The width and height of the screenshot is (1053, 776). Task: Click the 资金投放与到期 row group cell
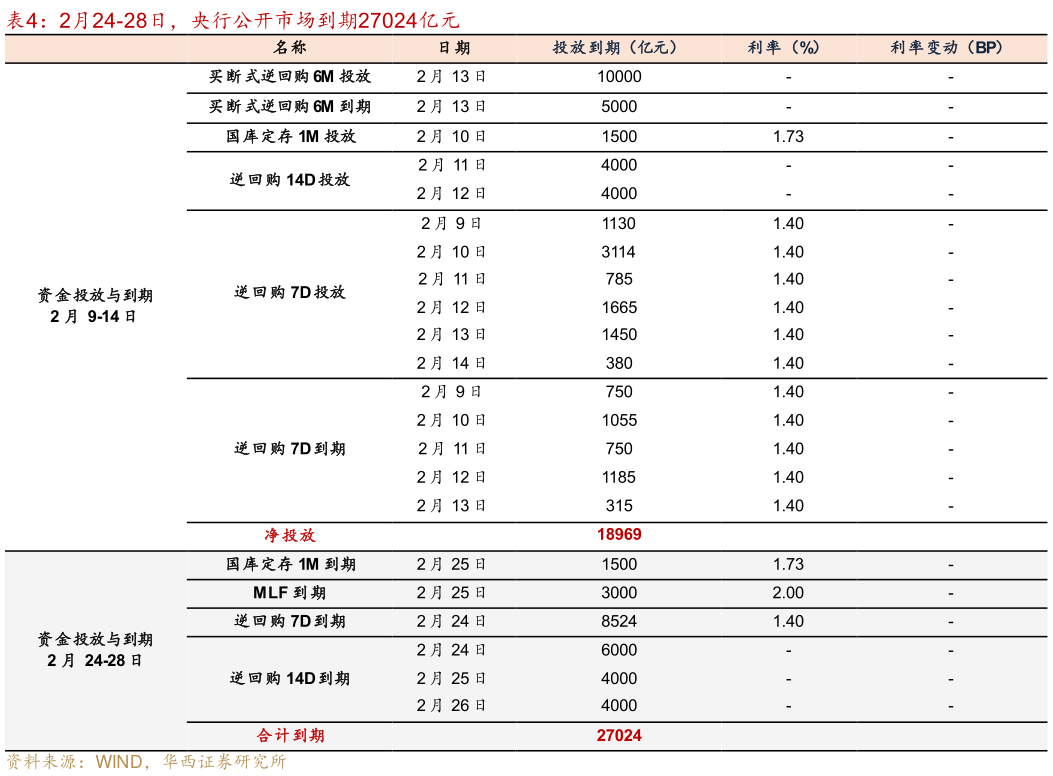point(95,650)
